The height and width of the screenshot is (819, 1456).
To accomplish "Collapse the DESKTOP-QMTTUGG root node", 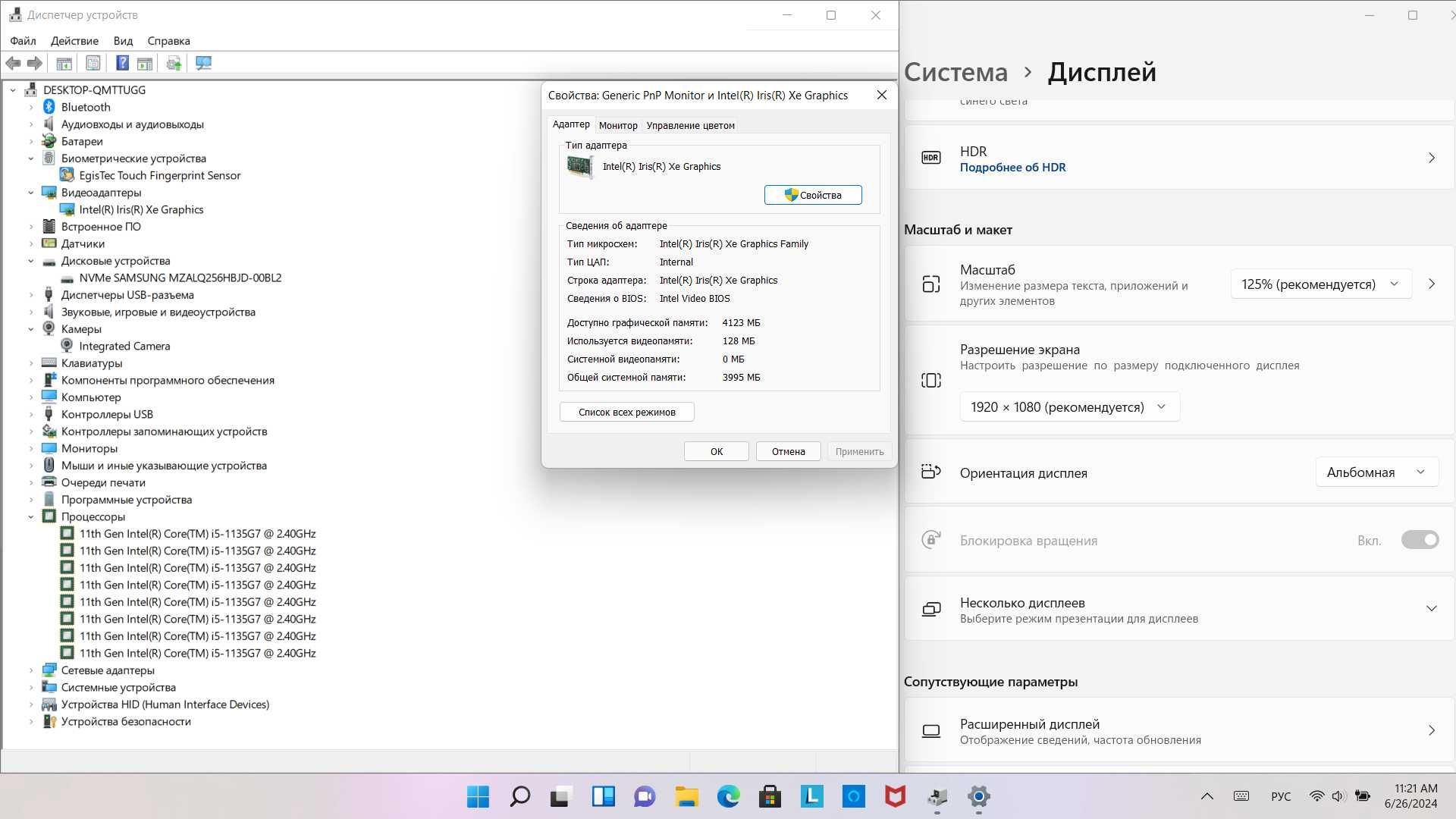I will tap(13, 90).
